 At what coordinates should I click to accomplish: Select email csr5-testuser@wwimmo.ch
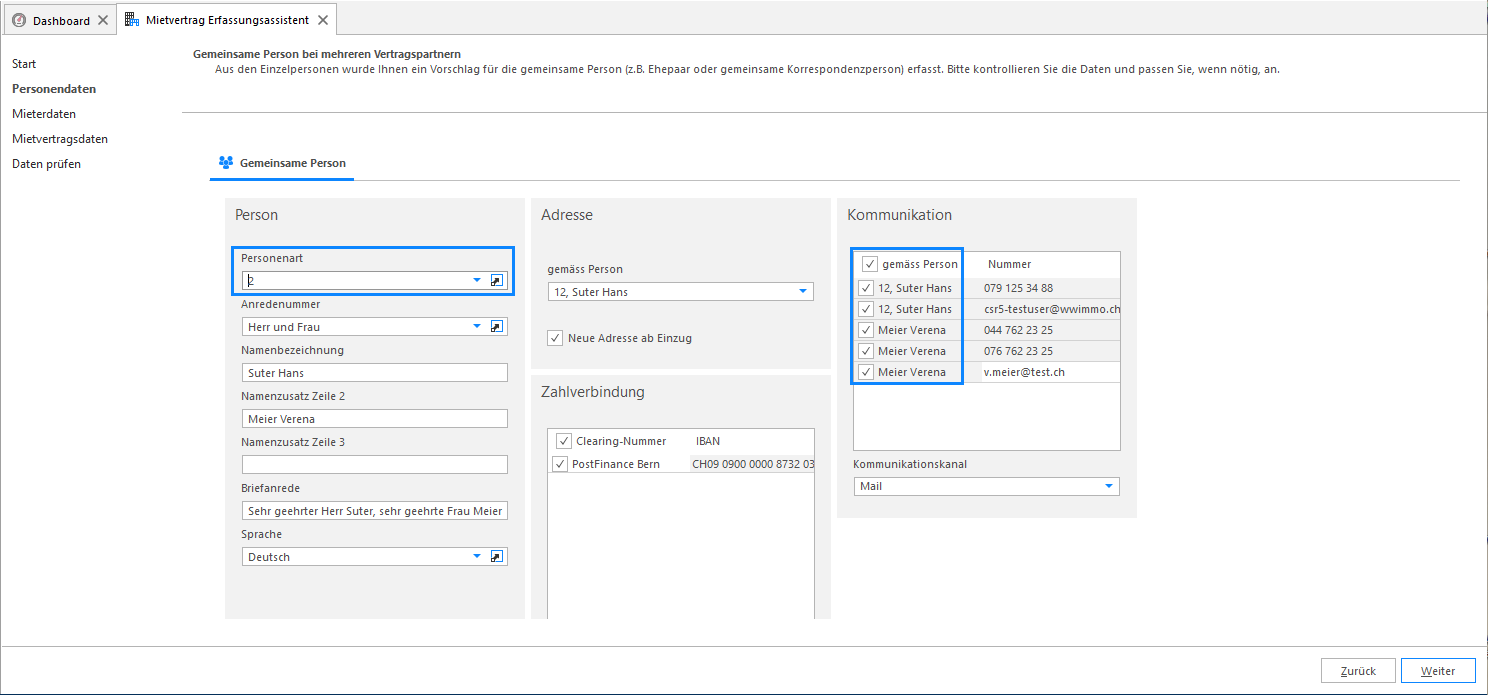[1052, 309]
